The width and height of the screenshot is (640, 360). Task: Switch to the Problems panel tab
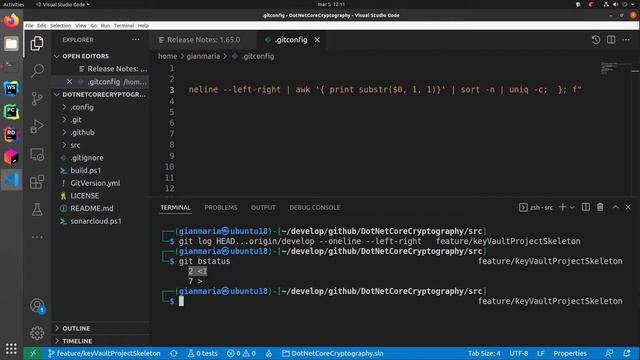click(220, 207)
